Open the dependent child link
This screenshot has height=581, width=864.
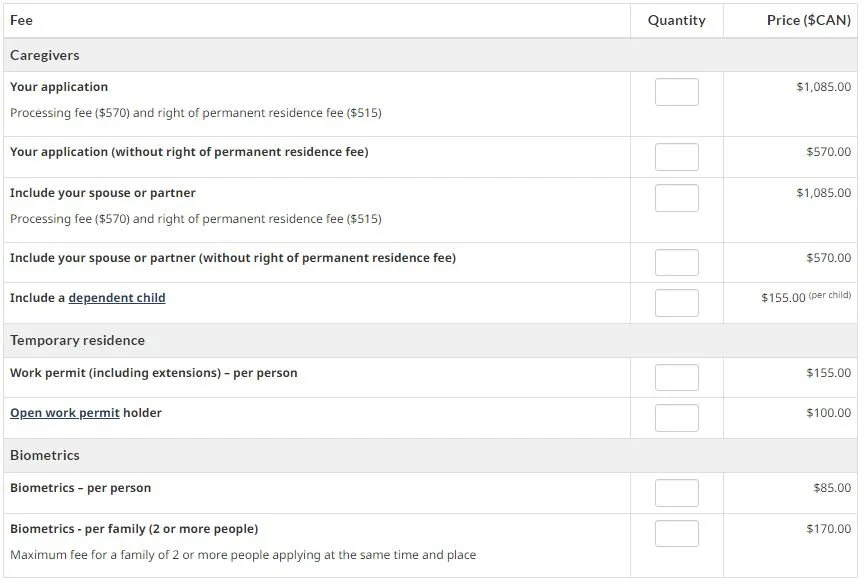click(x=117, y=298)
